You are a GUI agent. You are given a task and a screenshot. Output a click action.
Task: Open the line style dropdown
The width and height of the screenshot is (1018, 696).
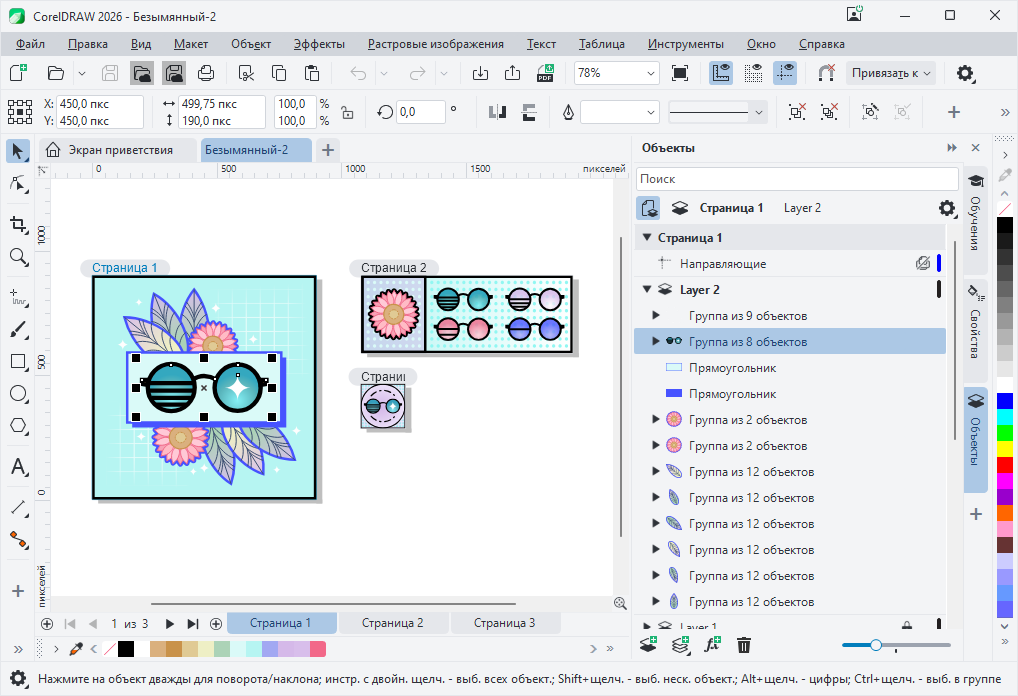pyautogui.click(x=758, y=112)
